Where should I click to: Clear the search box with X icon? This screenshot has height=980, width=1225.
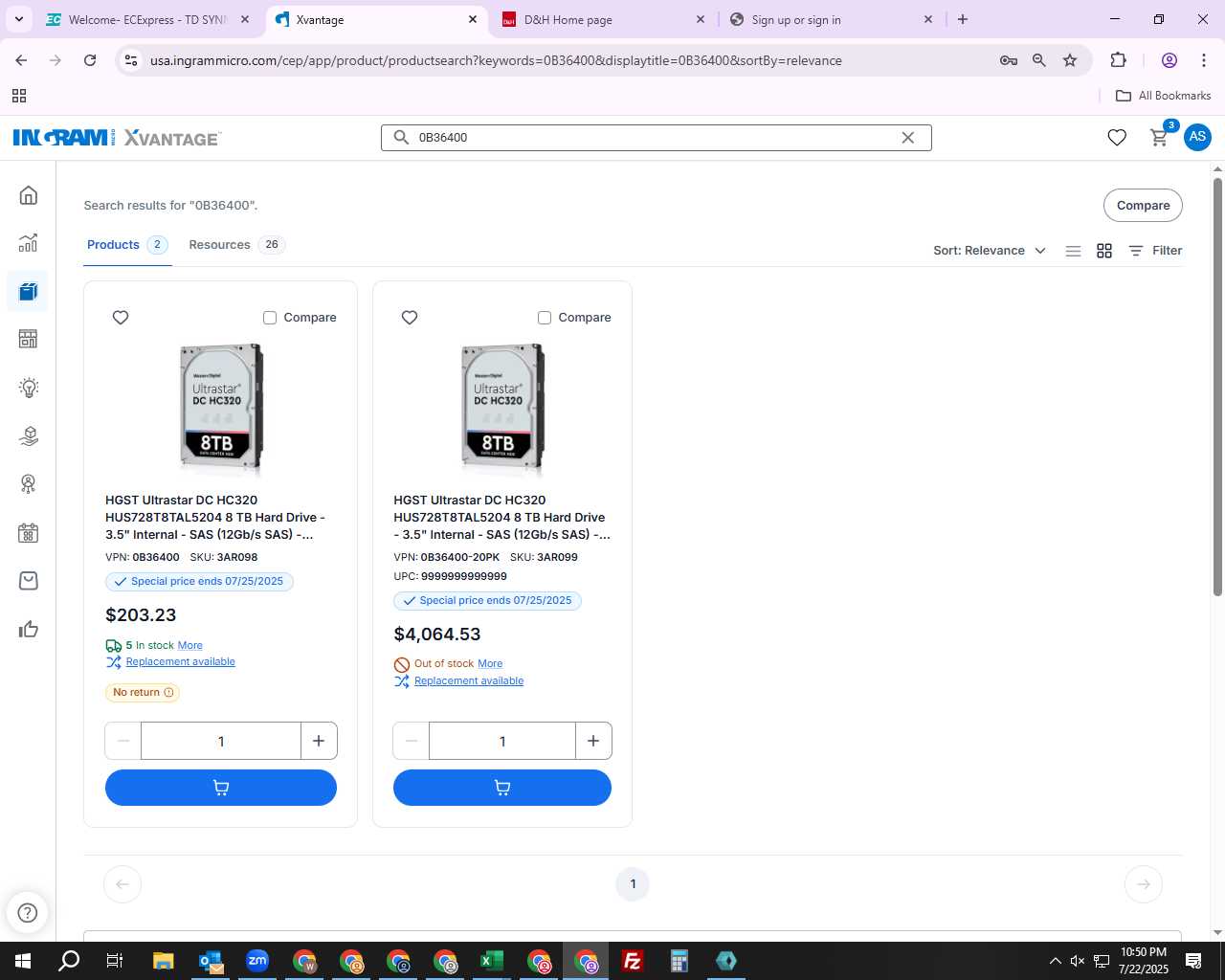tap(908, 138)
